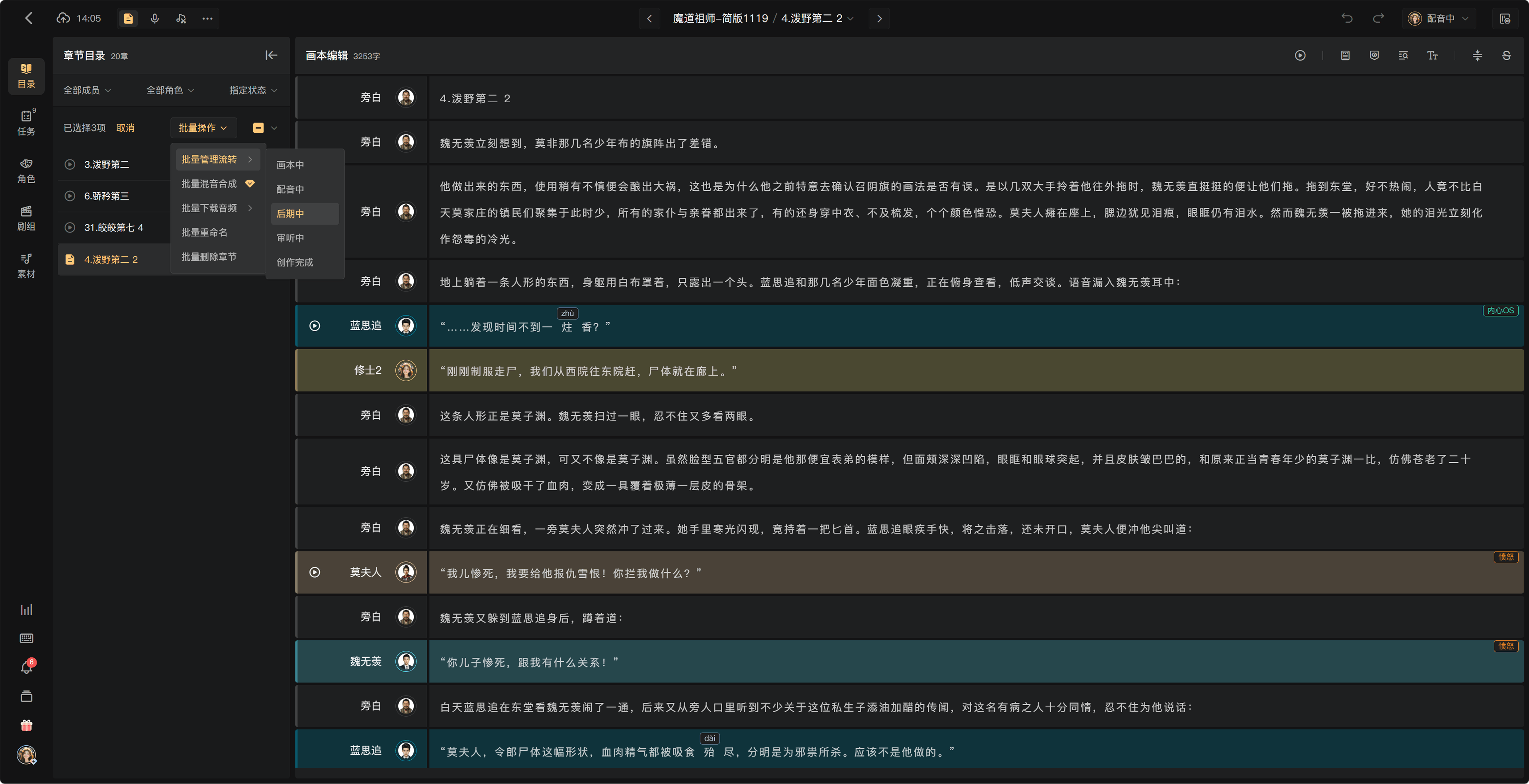Open the more options ellipsis
The image size is (1529, 784).
(207, 18)
